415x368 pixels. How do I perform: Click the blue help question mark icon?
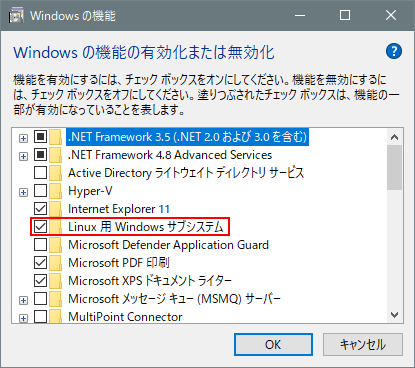coord(394,51)
